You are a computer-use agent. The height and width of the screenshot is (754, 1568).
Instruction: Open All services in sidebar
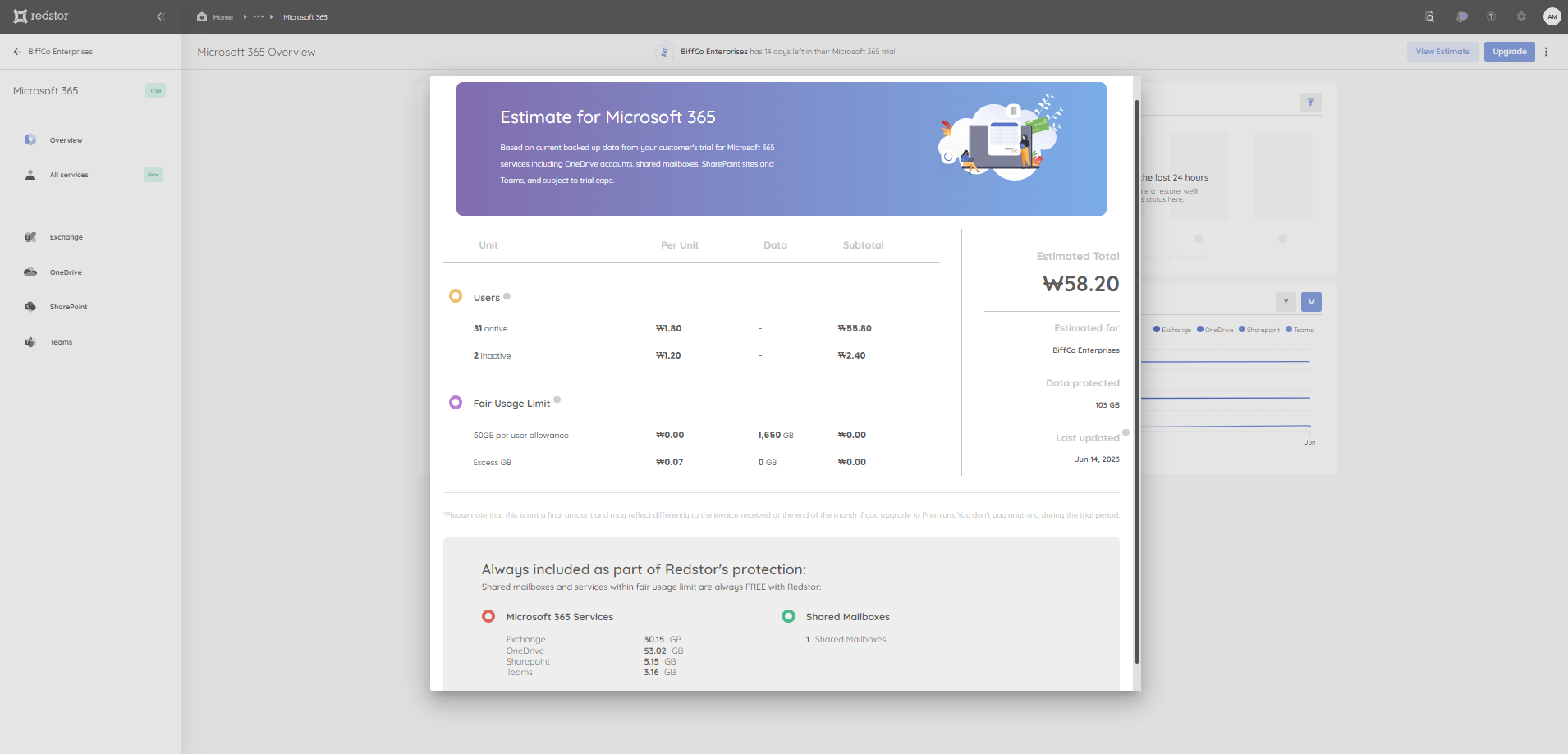(69, 175)
